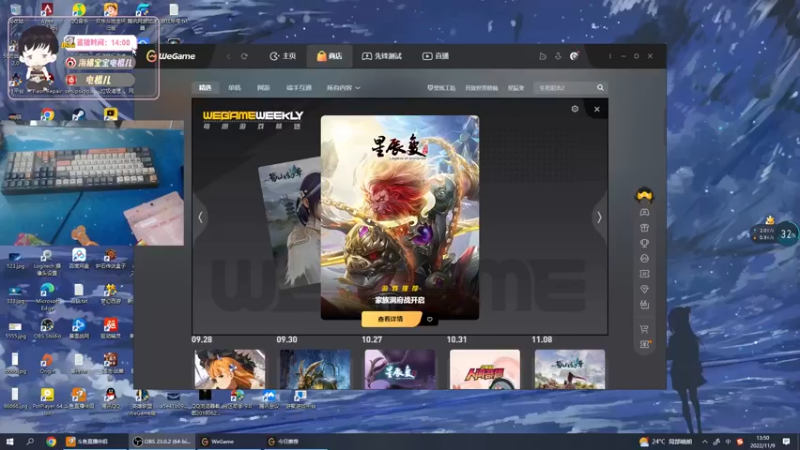Open Windows notification center icon
The image size is (800, 450).
(x=787, y=442)
